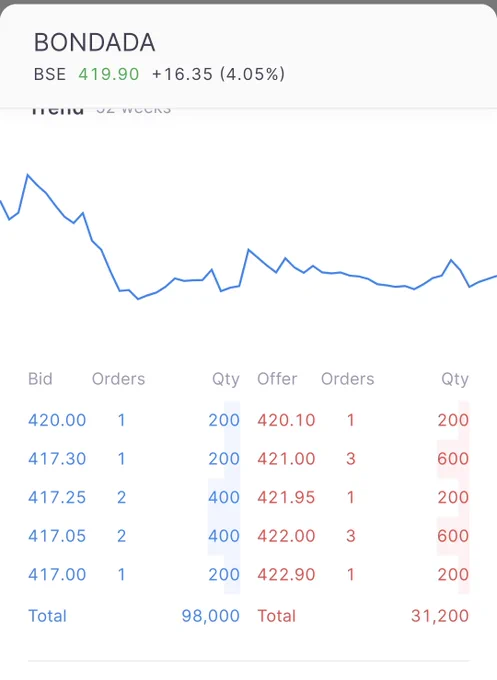Tap the blue bid Total label
The height and width of the screenshot is (680, 497).
click(47, 616)
